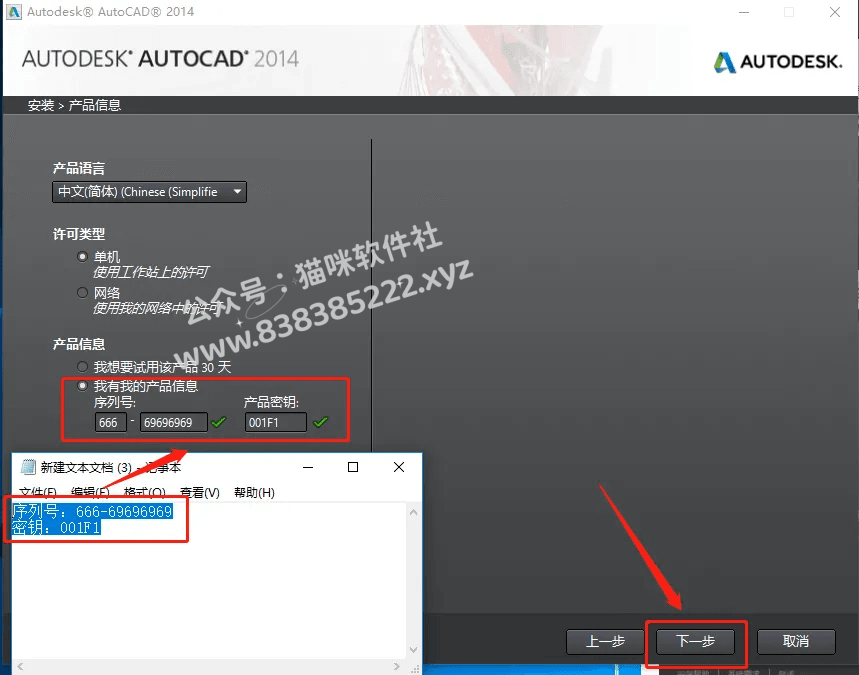Open the 编辑(E) menu in Notepad
The image size is (859, 675).
click(90, 493)
